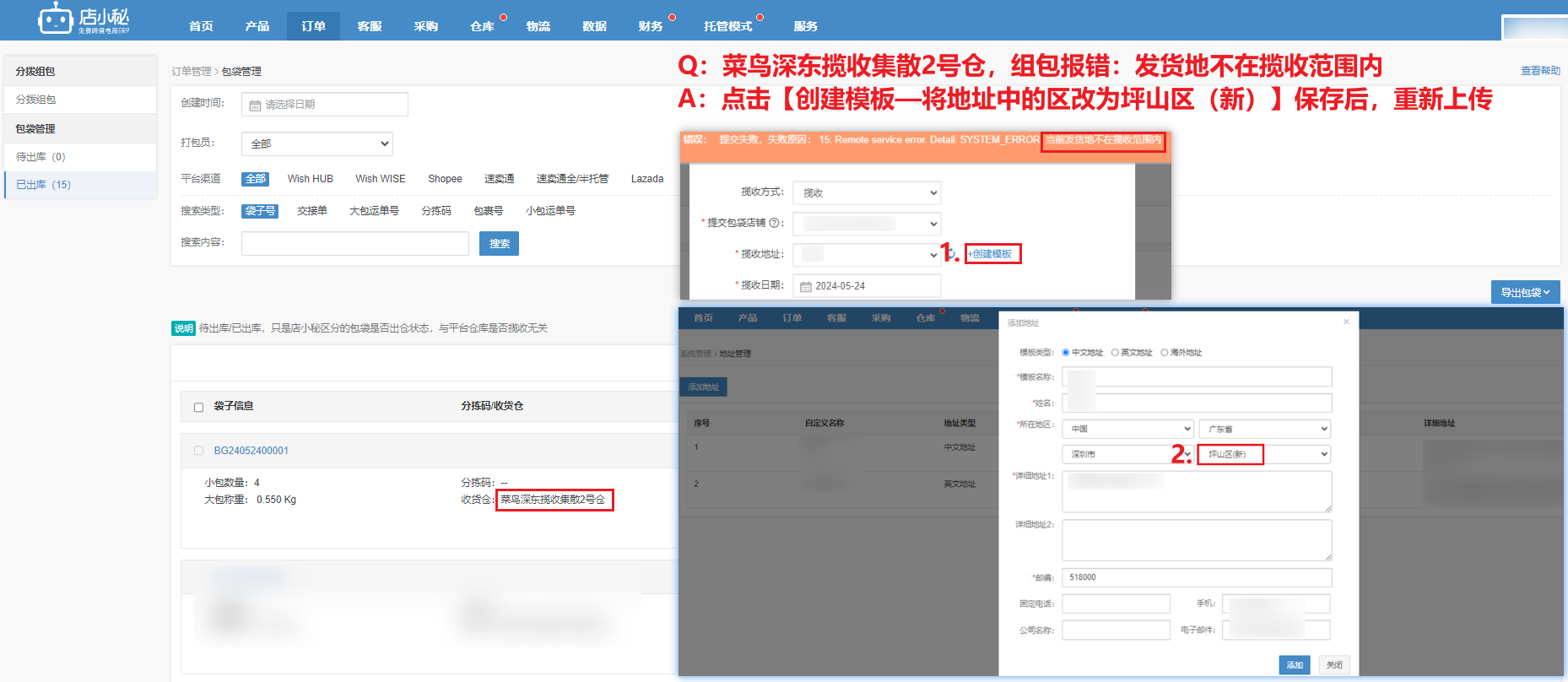This screenshot has width=1568, height=682.
Task: Open 采购 in the main top navigation
Action: tap(426, 26)
